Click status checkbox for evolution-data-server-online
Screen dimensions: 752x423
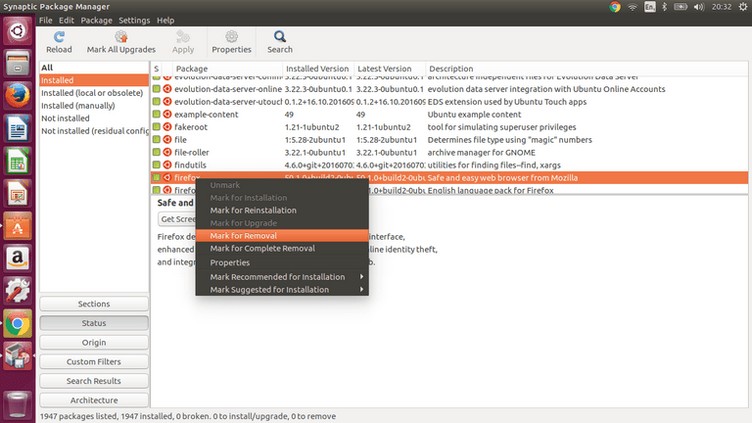[x=156, y=89]
